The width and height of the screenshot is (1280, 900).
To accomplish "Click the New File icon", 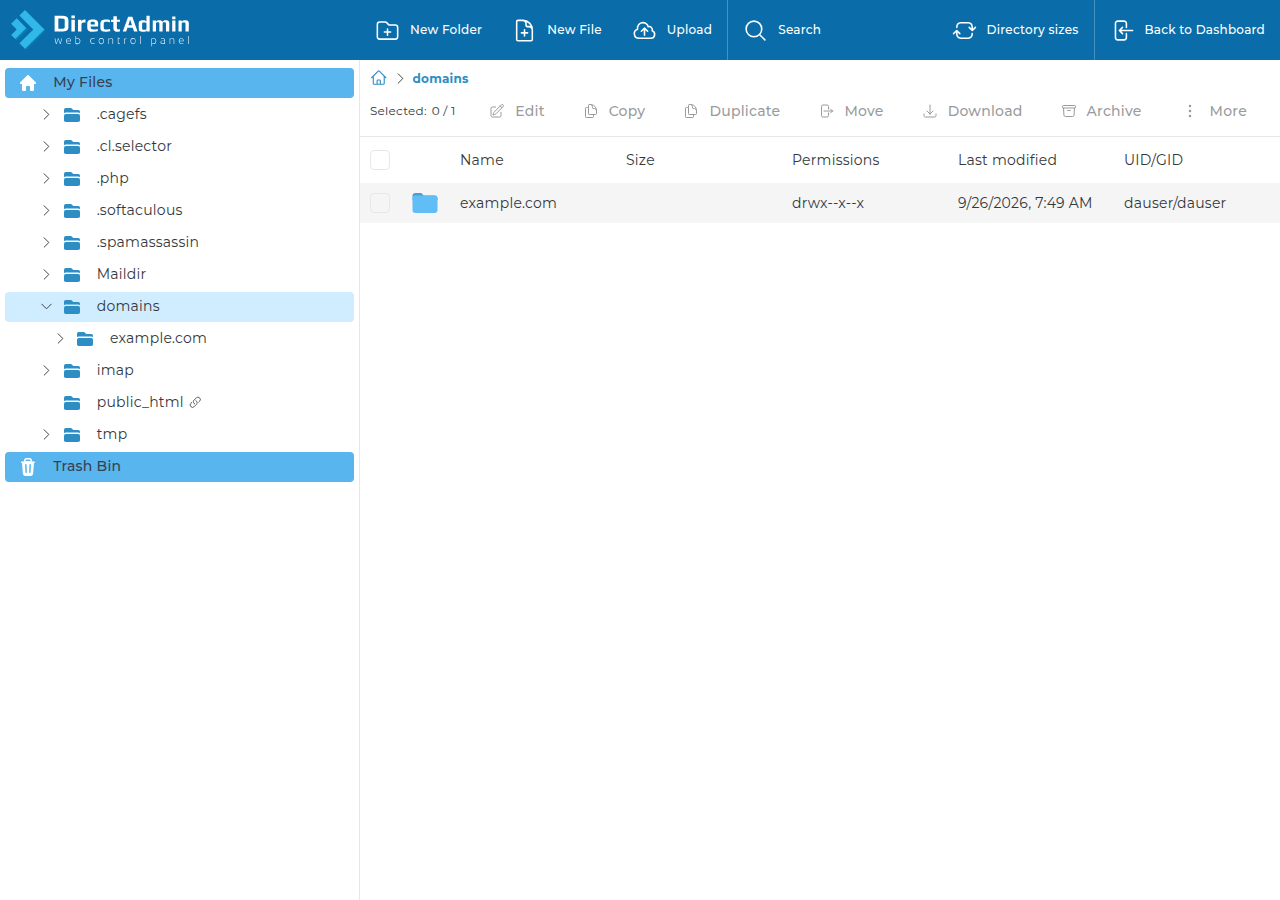I will click(x=525, y=30).
